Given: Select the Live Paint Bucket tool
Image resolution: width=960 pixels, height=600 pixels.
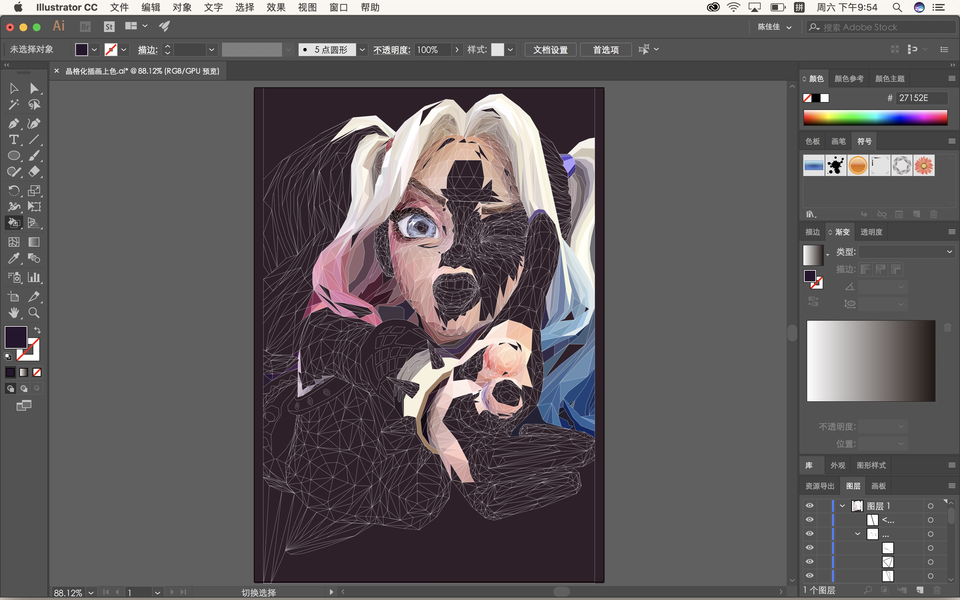Looking at the screenshot, I should pos(14,223).
